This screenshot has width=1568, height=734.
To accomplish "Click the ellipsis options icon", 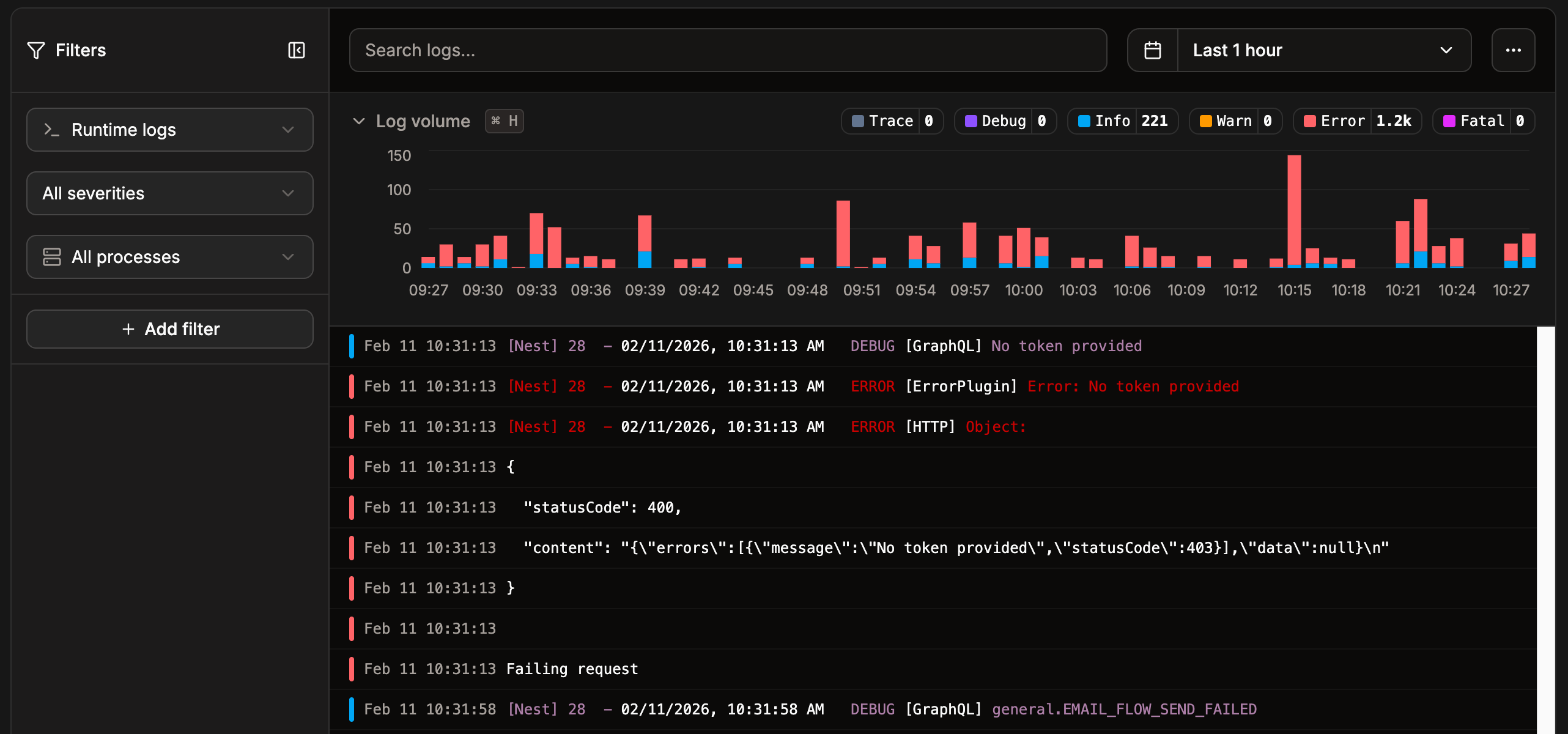I will (1514, 50).
